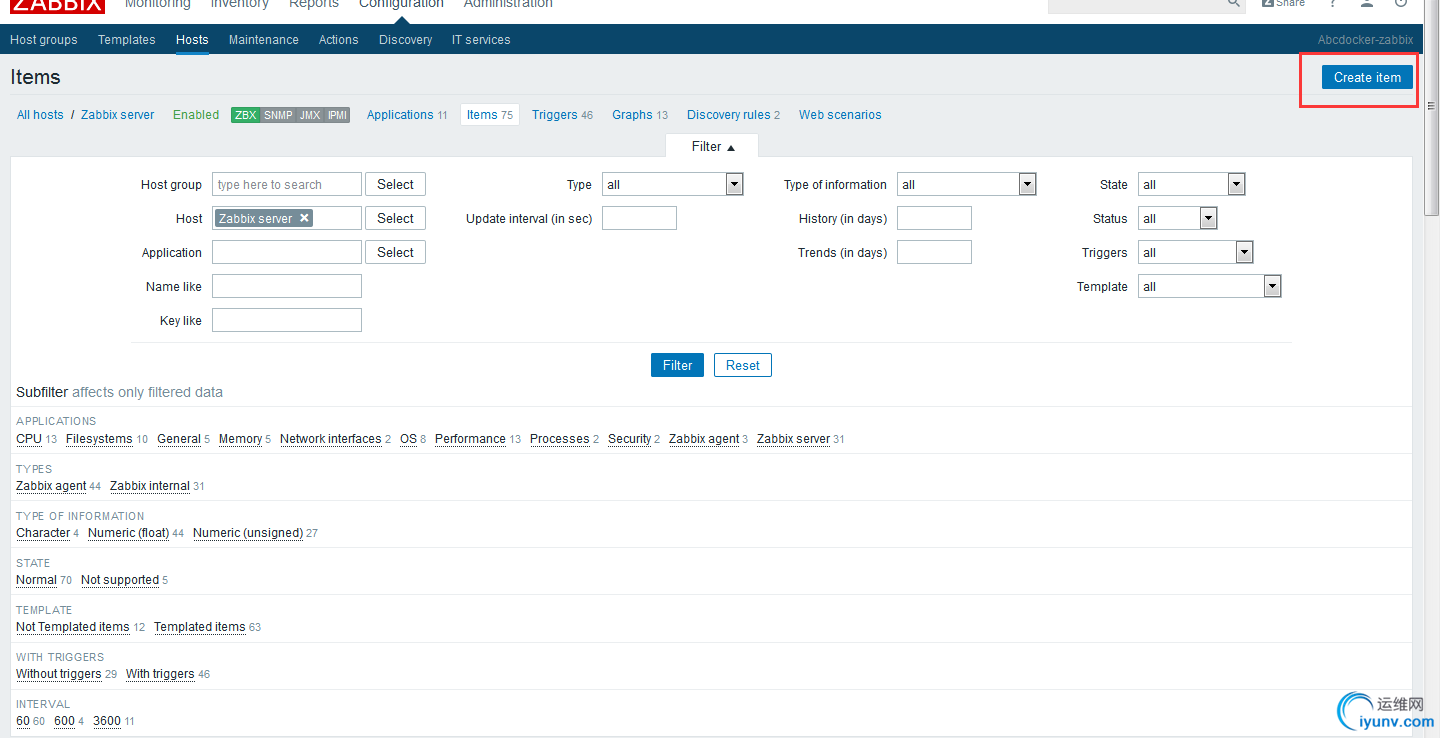
Task: Open the IT services submenu
Action: tap(481, 40)
